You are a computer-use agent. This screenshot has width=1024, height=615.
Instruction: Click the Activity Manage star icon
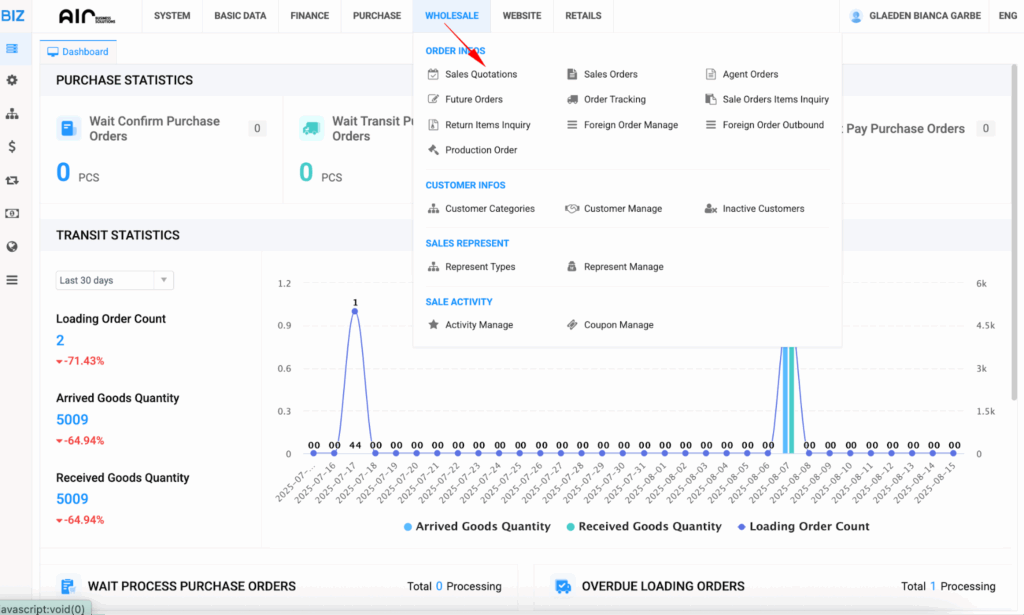coord(433,325)
